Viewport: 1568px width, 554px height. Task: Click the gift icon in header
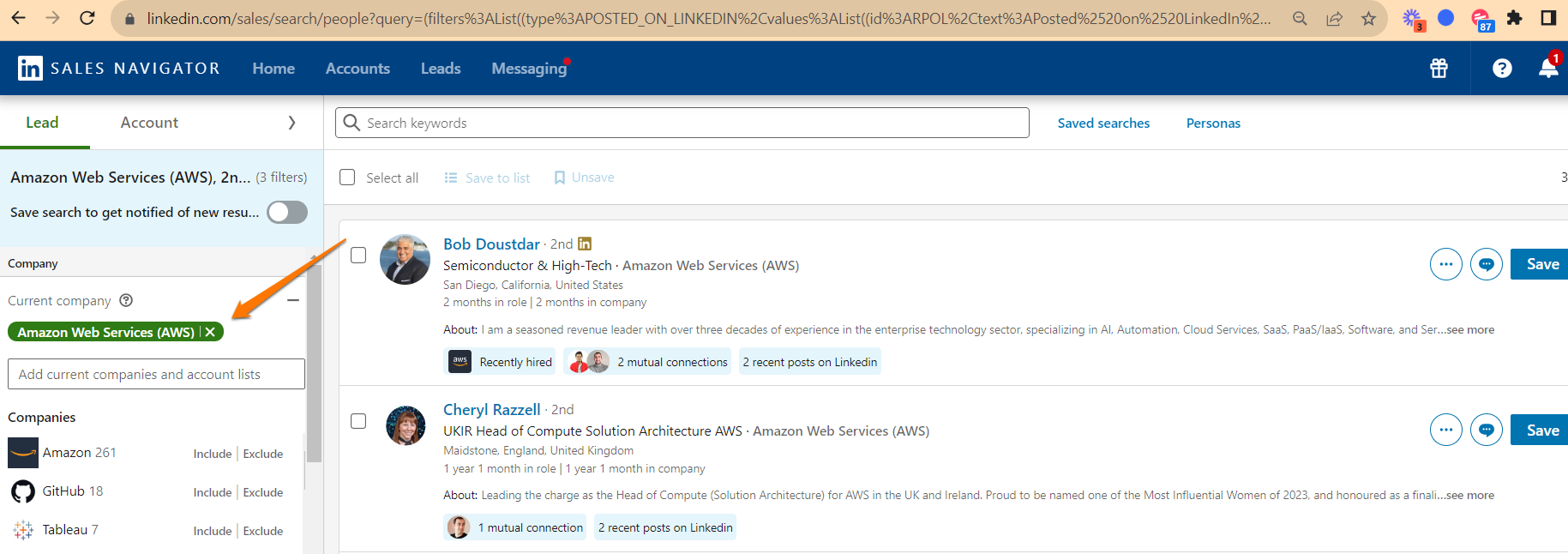click(1439, 69)
